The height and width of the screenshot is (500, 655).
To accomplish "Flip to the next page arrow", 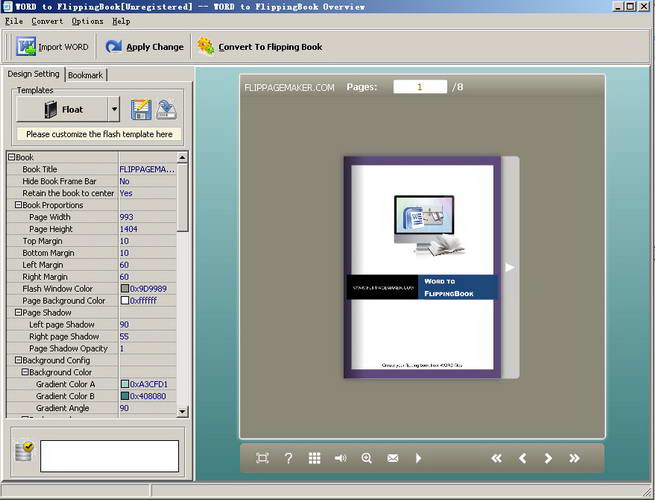I will pyautogui.click(x=548, y=458).
